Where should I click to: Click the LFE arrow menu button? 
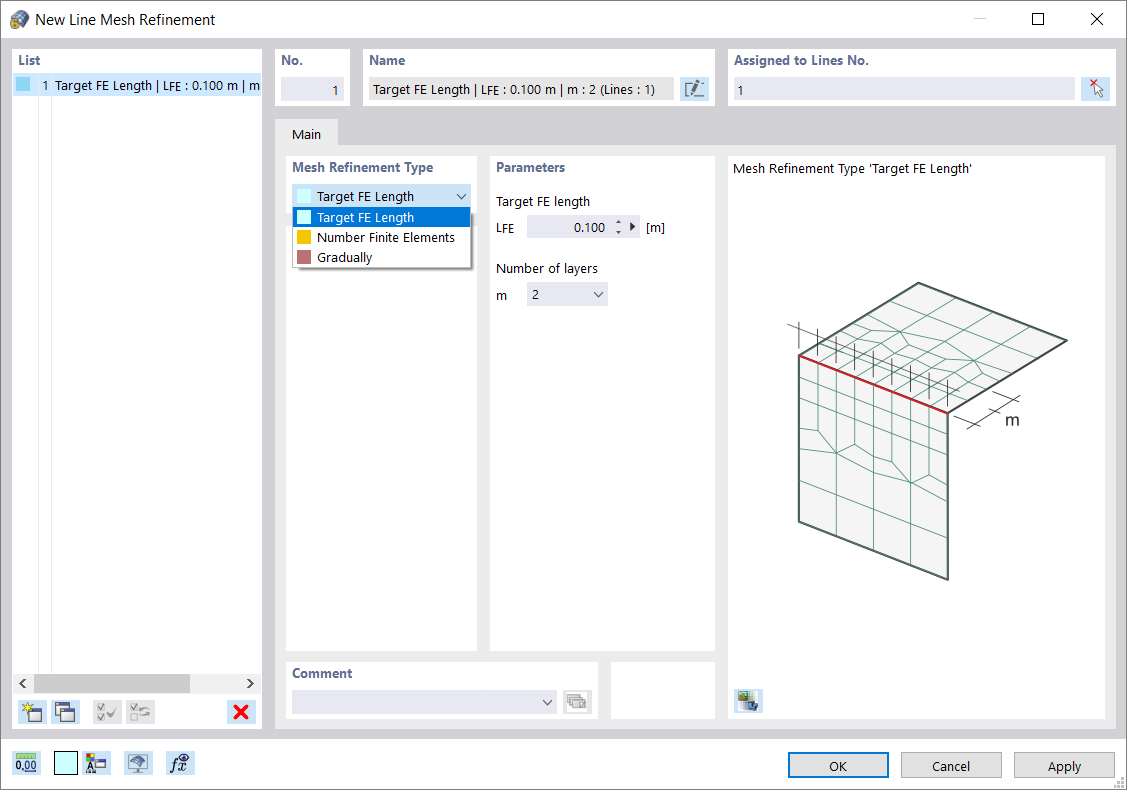coord(632,226)
